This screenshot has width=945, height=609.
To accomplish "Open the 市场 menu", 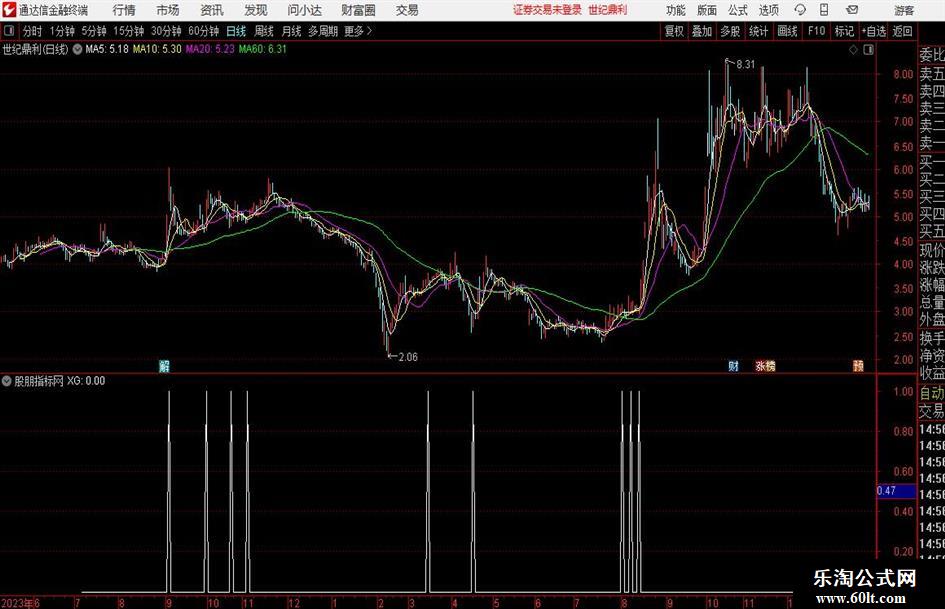I will pos(168,10).
